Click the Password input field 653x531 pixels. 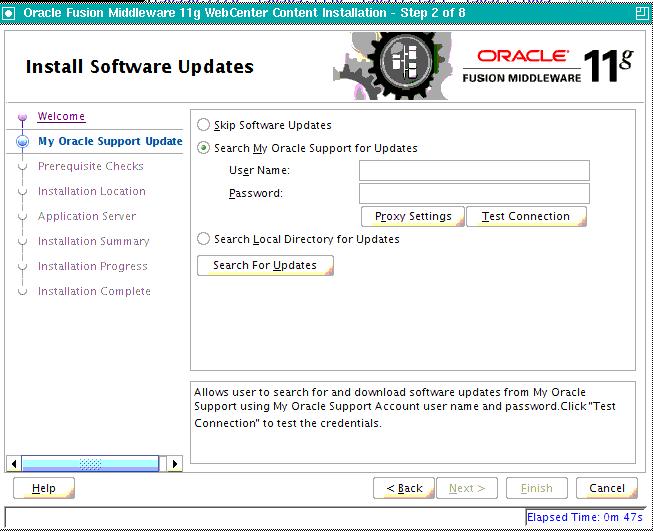click(474, 193)
